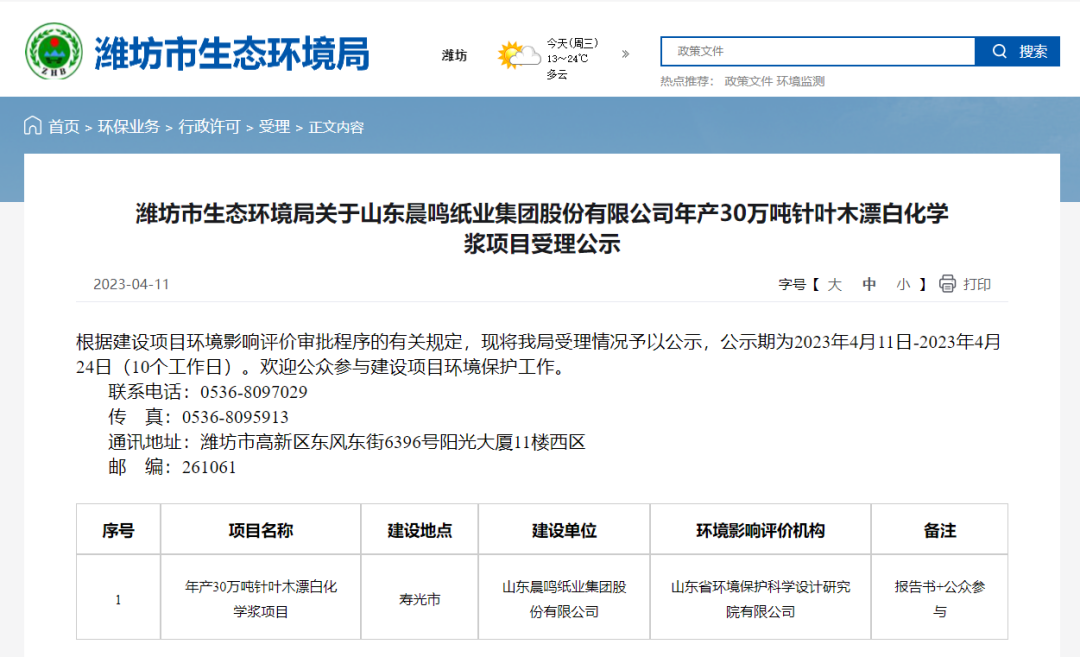Screen dimensions: 1080x657
Task: Go to 首页 in the breadcrumb
Action: (64, 127)
